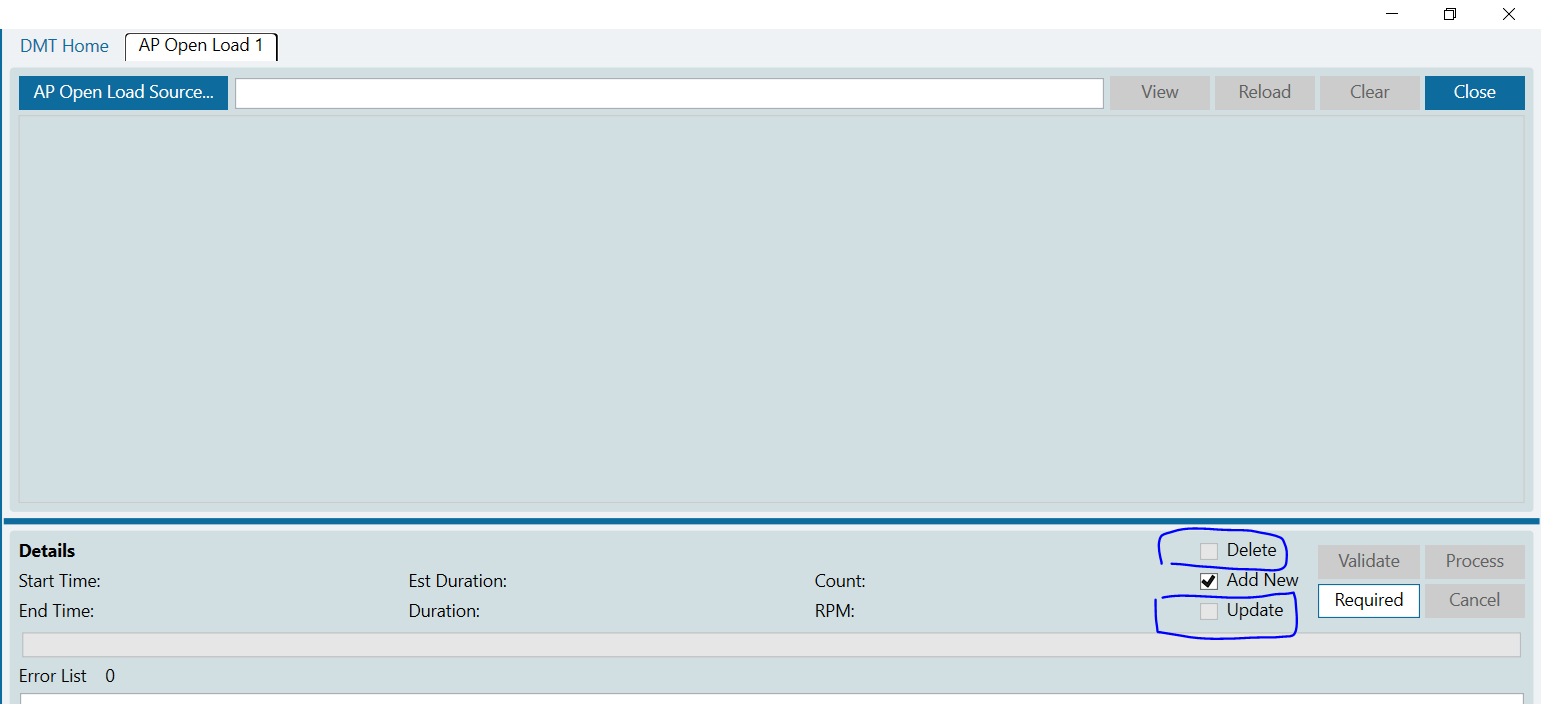Image resolution: width=1541 pixels, height=704 pixels.
Task: Click the AP Open Load Source button
Action: click(x=123, y=92)
